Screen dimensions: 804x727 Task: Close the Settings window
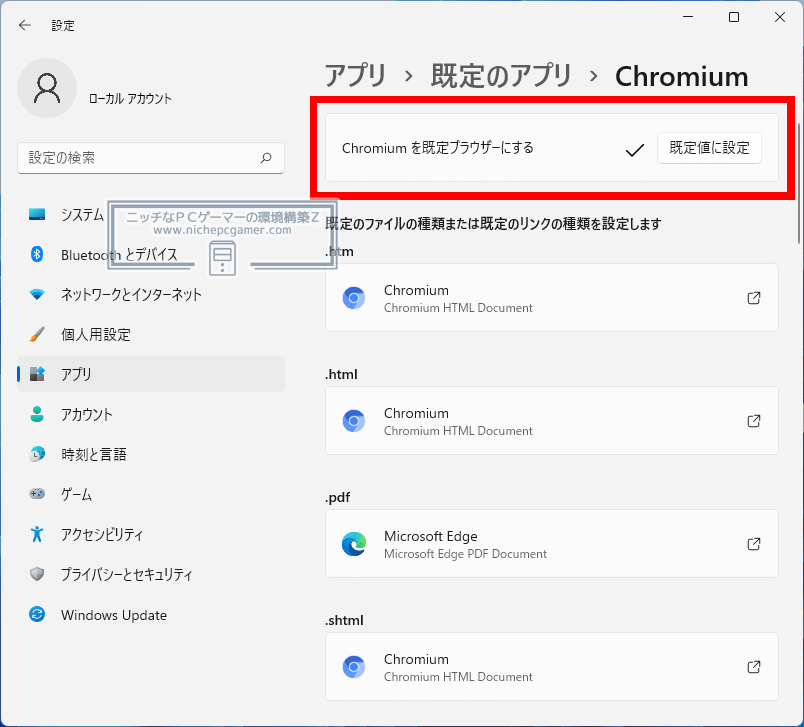pyautogui.click(x=780, y=17)
